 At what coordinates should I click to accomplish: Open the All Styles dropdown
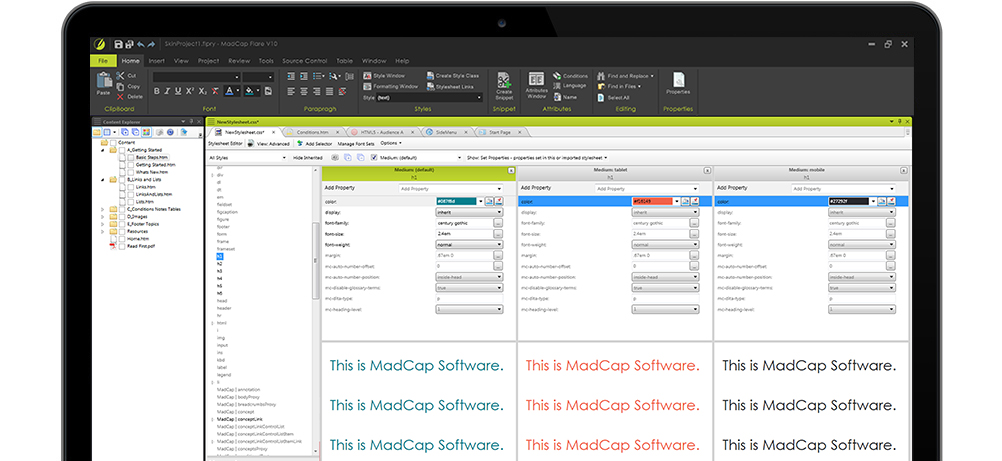[x=247, y=157]
